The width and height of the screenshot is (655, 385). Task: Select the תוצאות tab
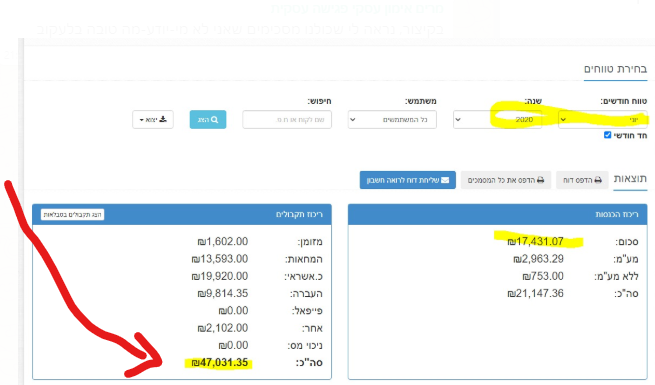[x=630, y=179]
